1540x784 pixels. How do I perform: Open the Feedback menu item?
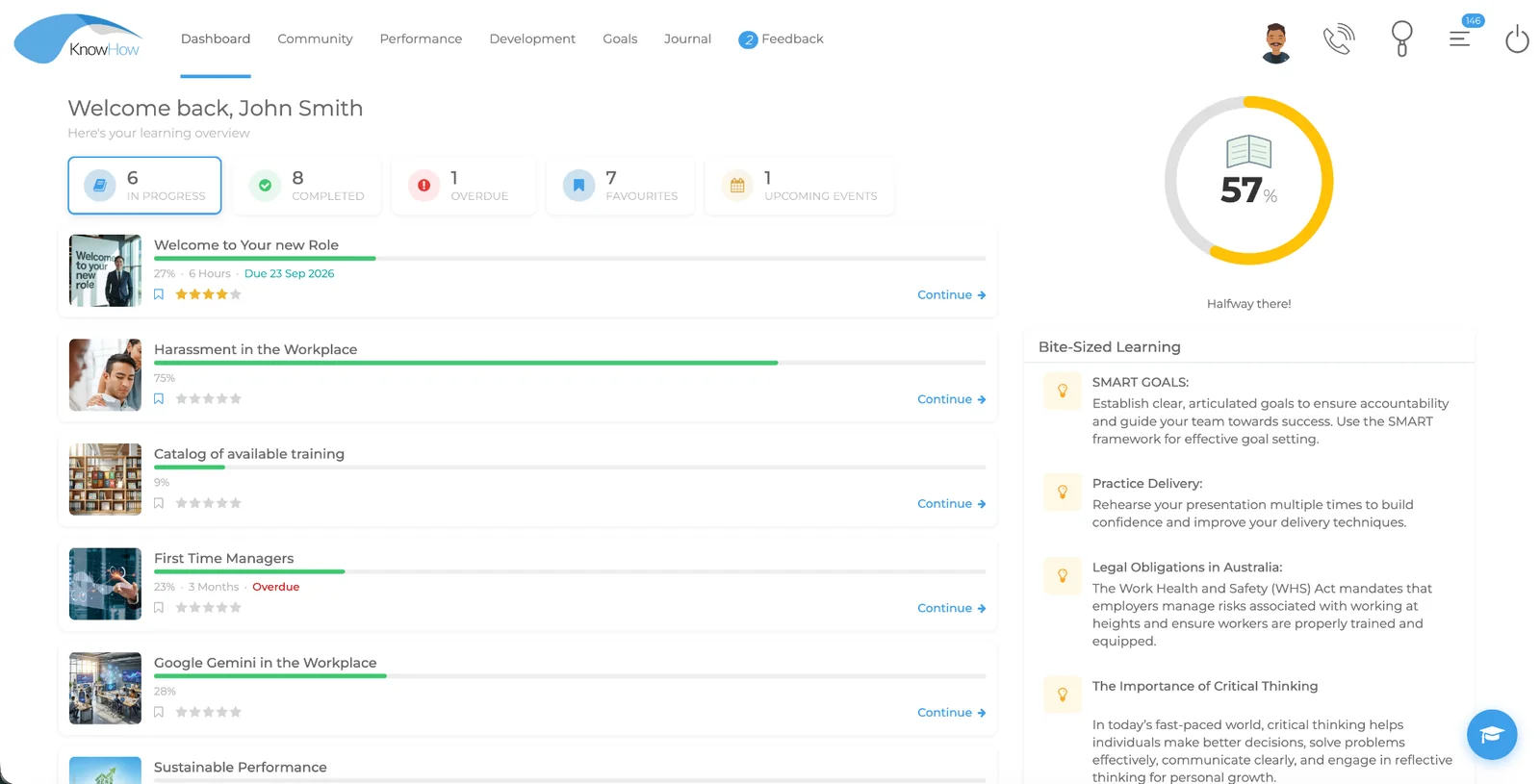tap(792, 38)
